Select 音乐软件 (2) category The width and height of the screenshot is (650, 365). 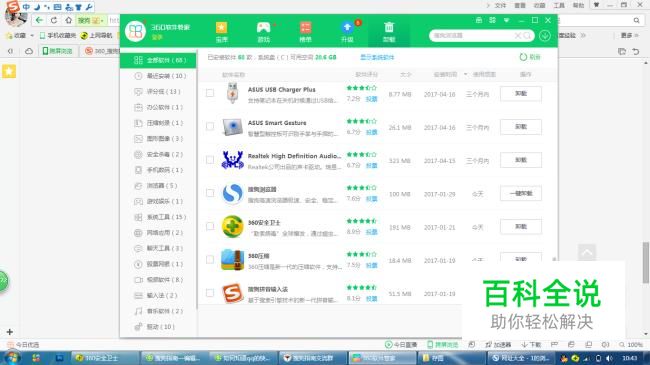point(158,311)
